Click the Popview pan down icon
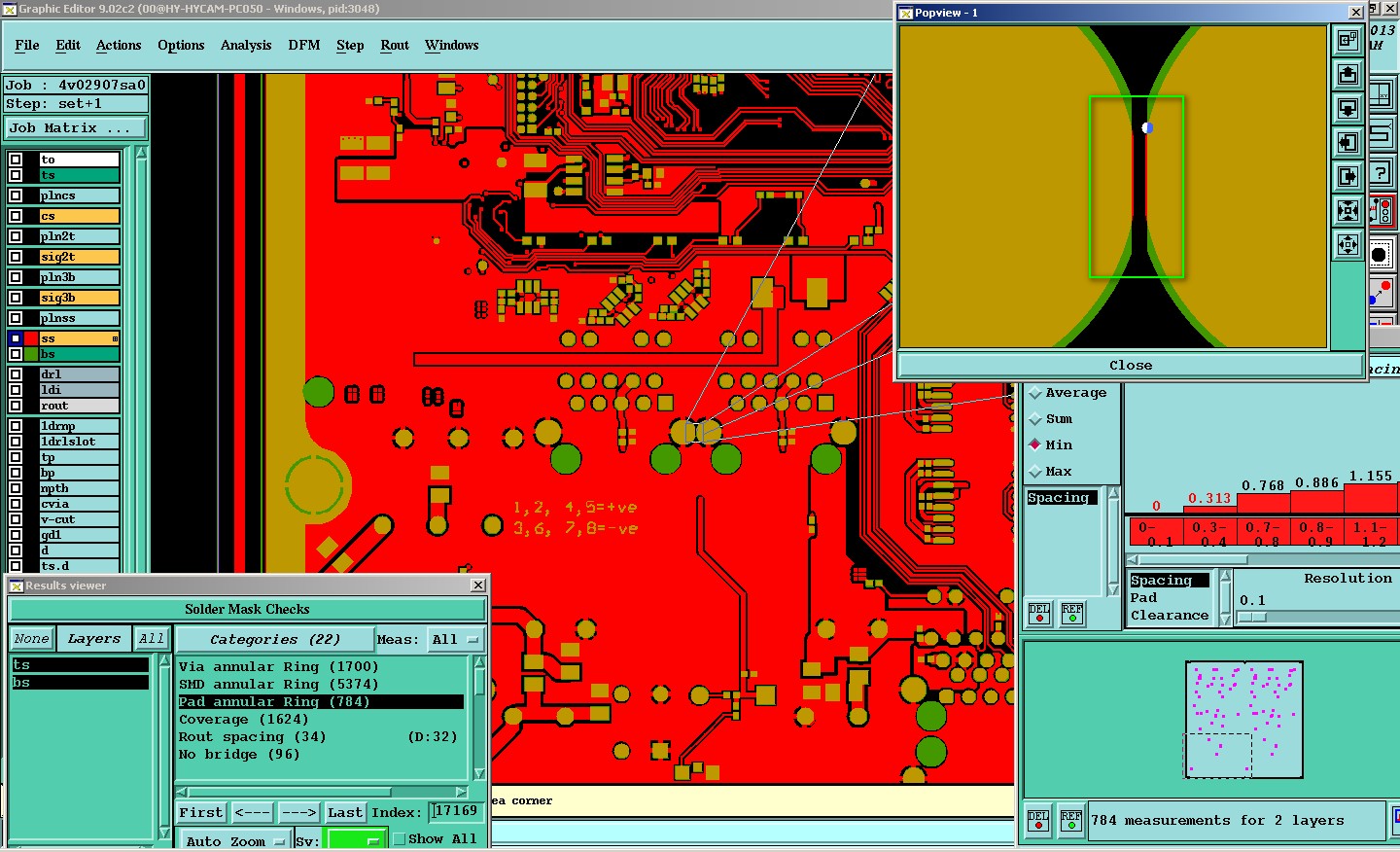Screen dimensions: 1400x852 coord(1347,108)
